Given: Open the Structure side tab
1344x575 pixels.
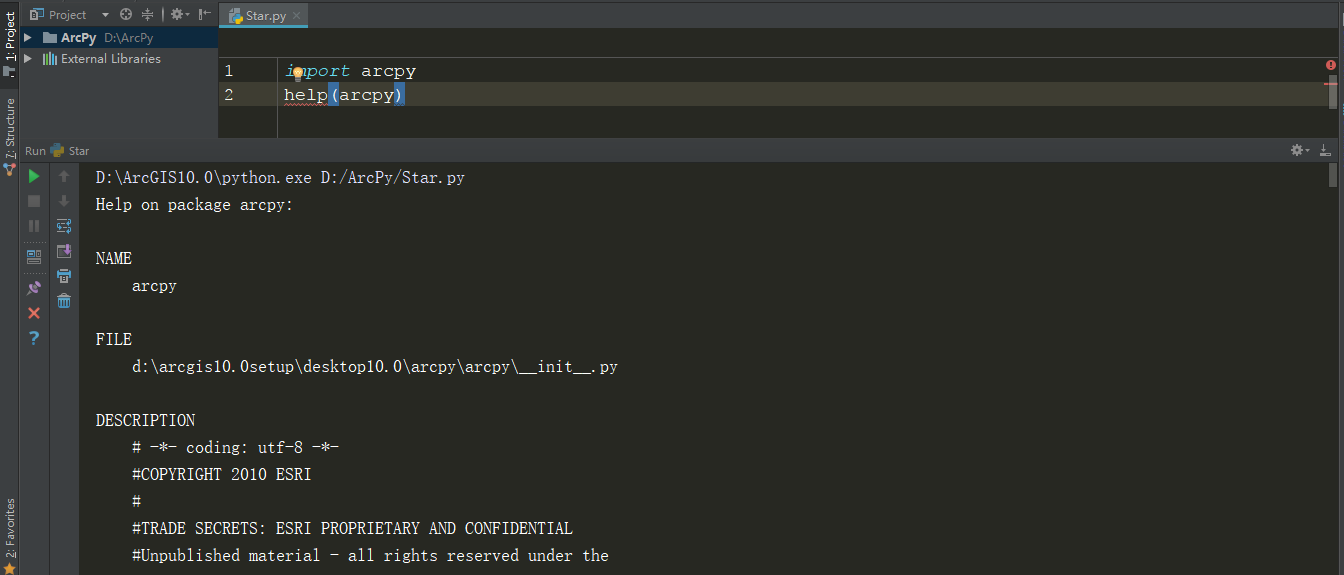Looking at the screenshot, I should [x=10, y=127].
